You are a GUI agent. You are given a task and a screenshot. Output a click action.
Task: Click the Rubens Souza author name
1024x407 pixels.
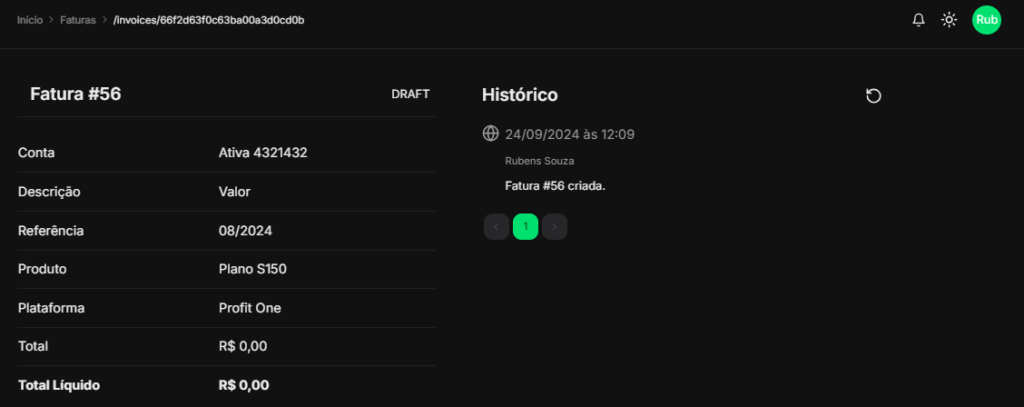click(x=540, y=161)
